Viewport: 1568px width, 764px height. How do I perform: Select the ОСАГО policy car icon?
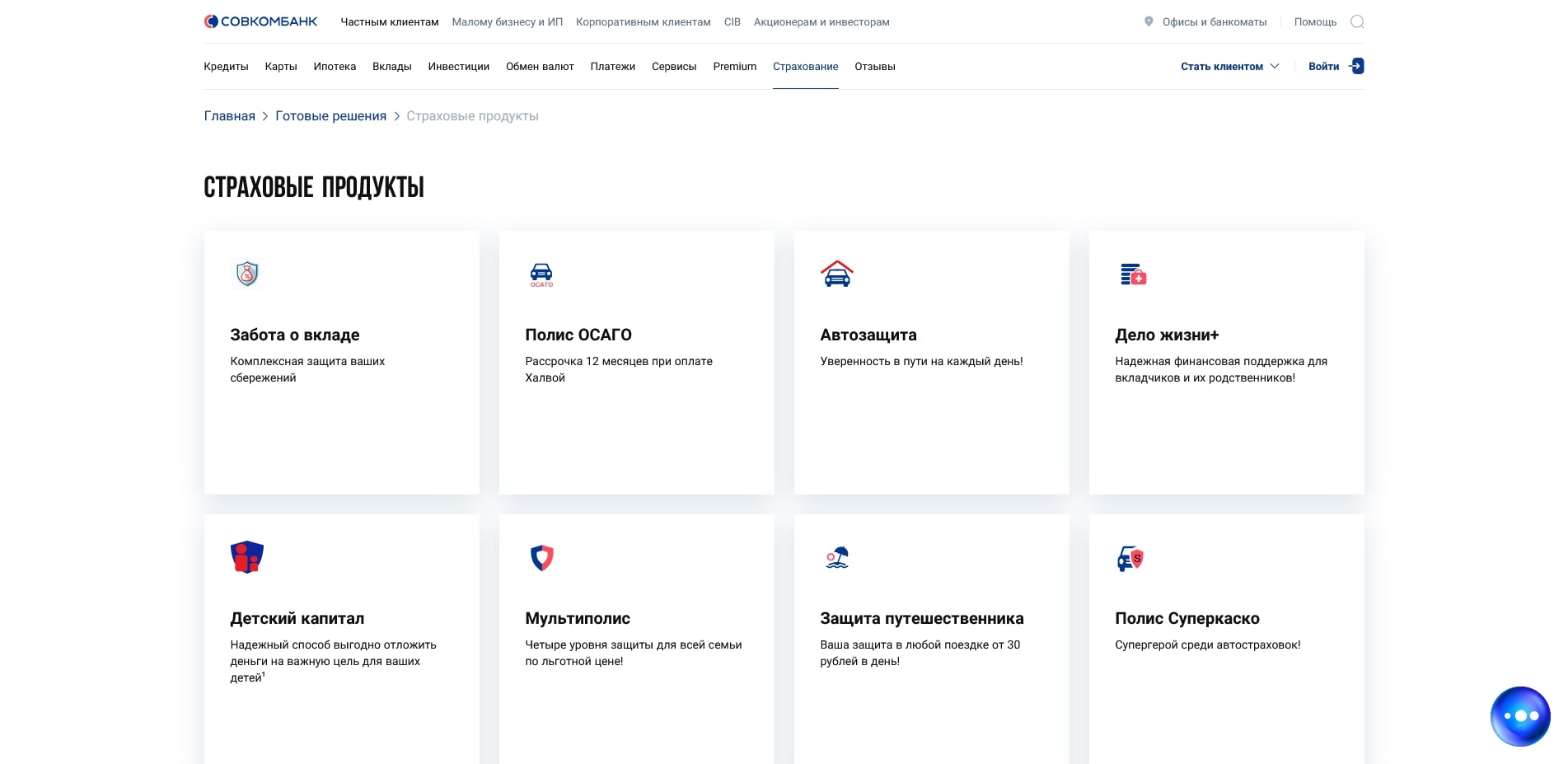(541, 274)
